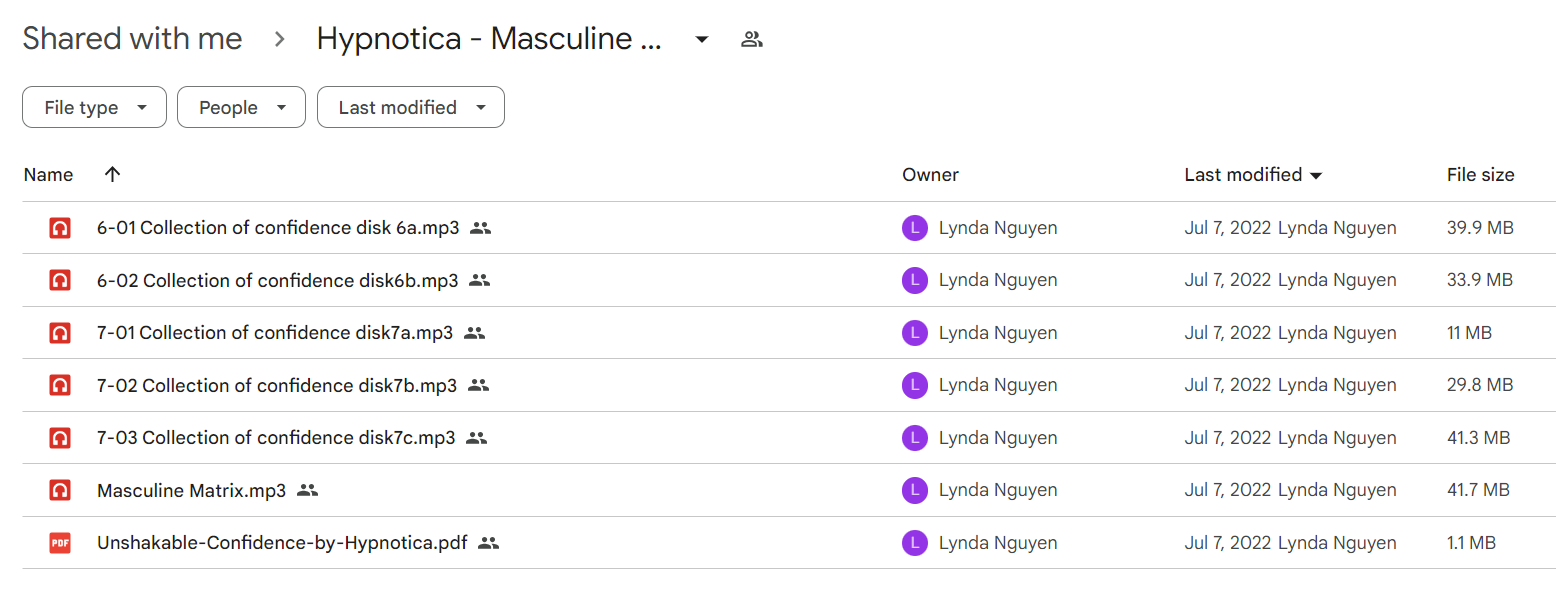Viewport: 1556px width, 608px height.
Task: Click shared icon after Masculine Matrix.mp3
Action: coord(308,491)
